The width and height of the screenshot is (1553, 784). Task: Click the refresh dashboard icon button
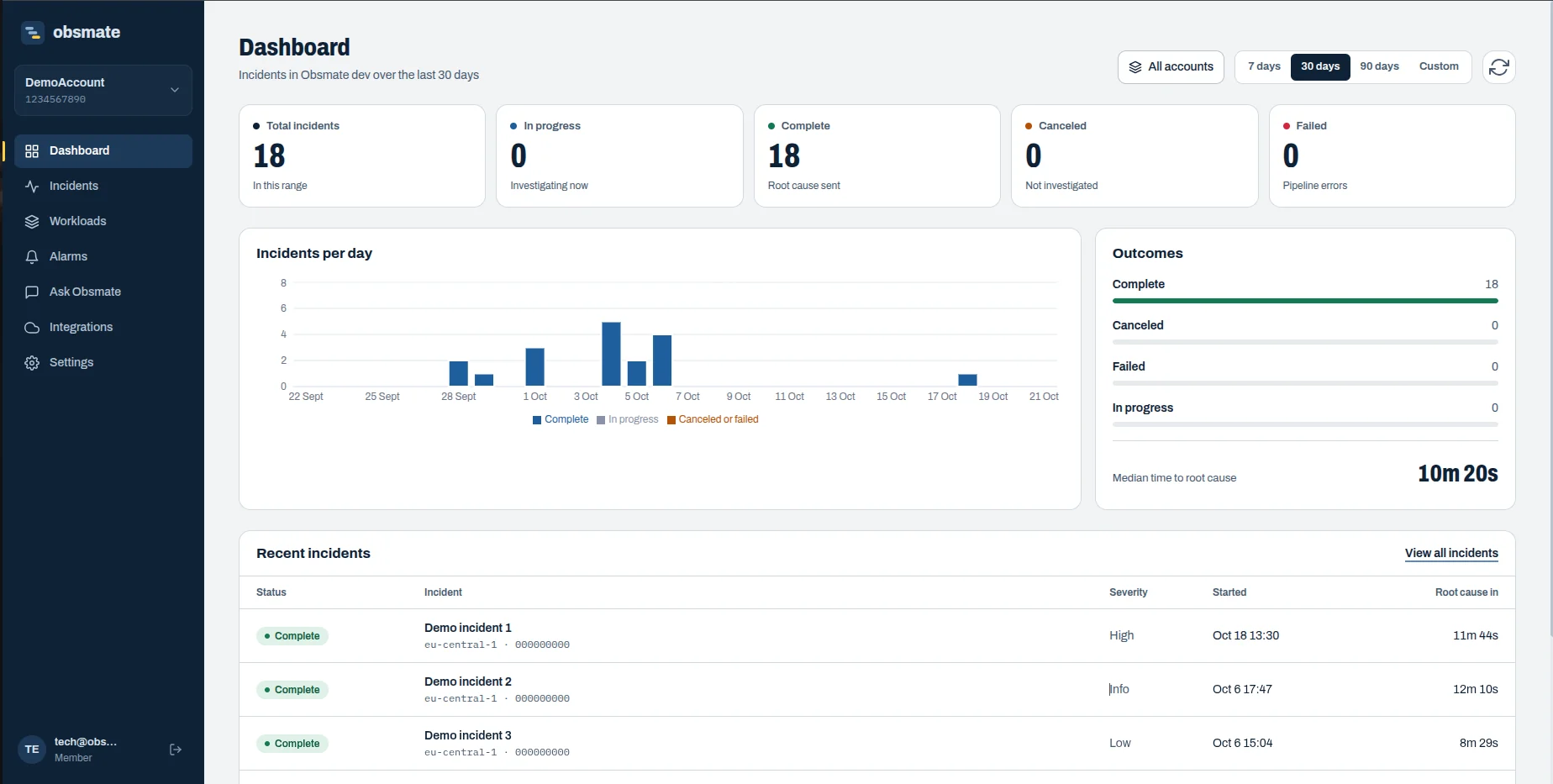point(1499,67)
